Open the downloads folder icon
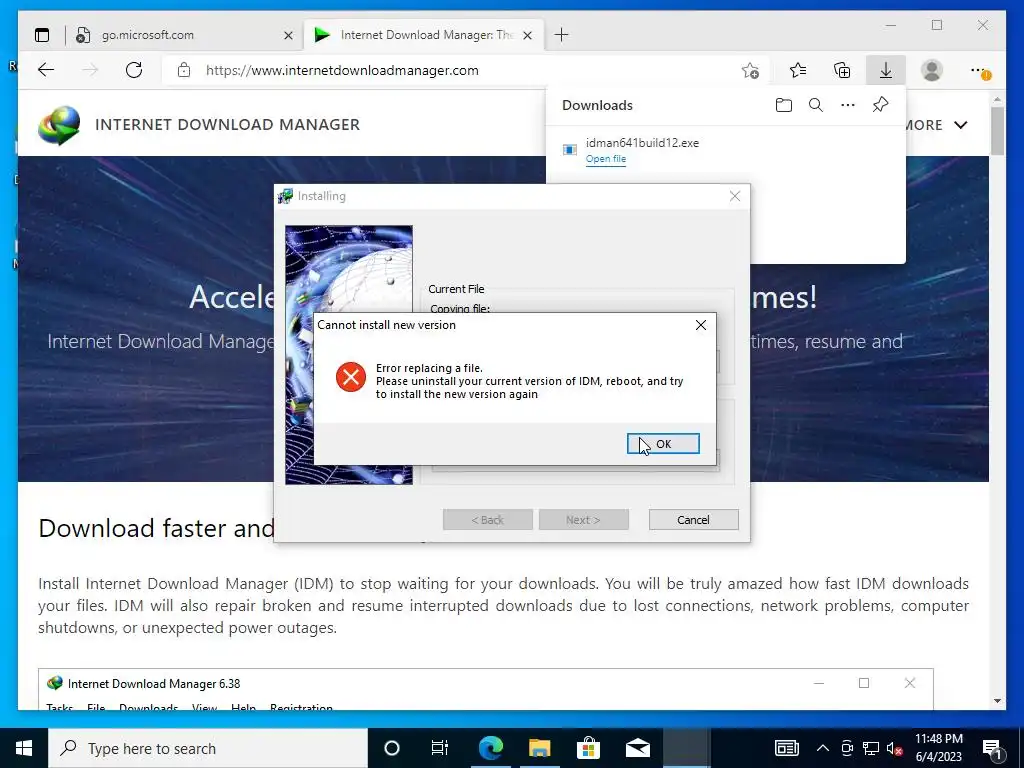Viewport: 1024px width, 768px height. 784,105
